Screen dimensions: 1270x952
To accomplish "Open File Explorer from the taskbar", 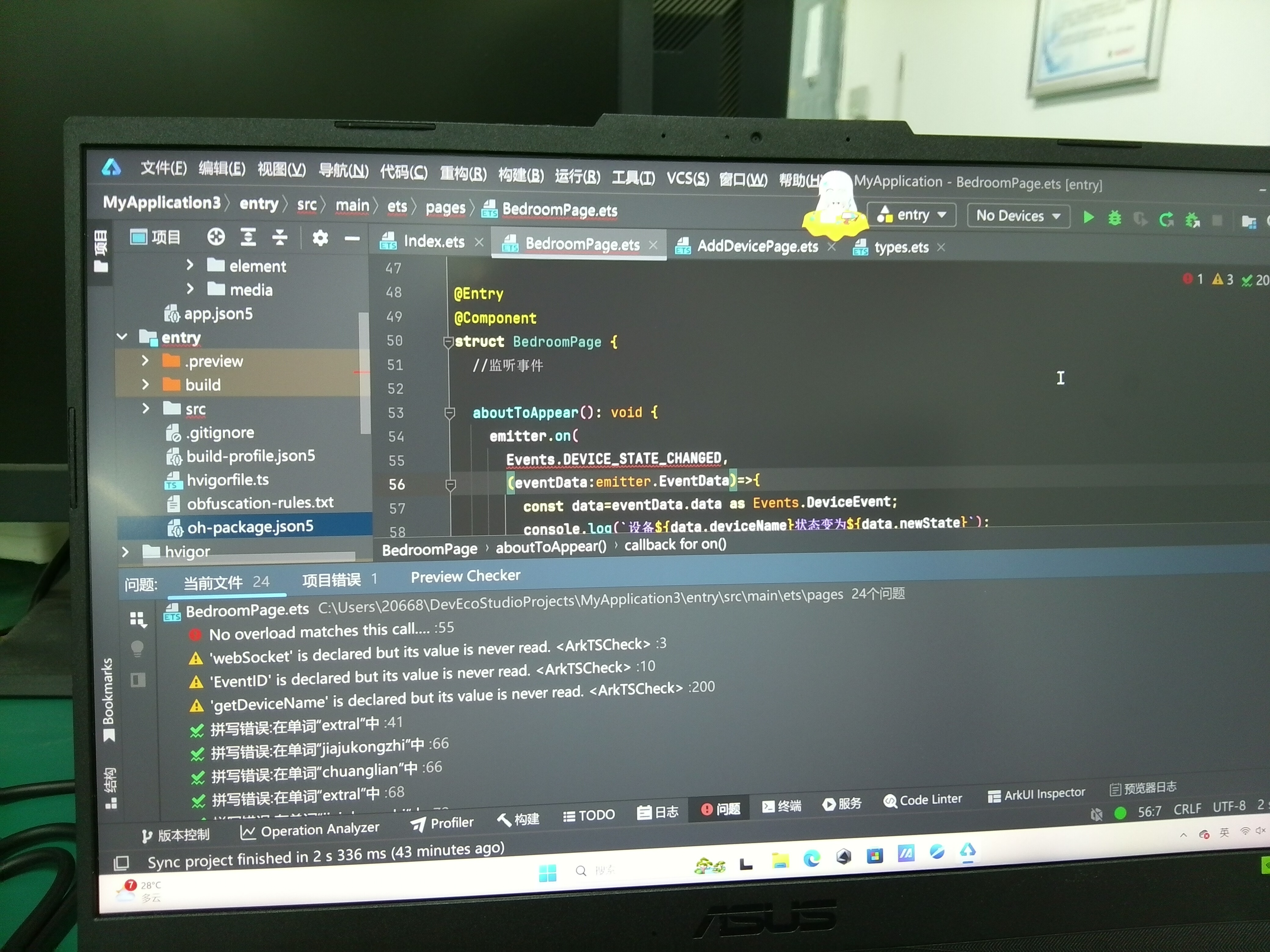I will 780,860.
